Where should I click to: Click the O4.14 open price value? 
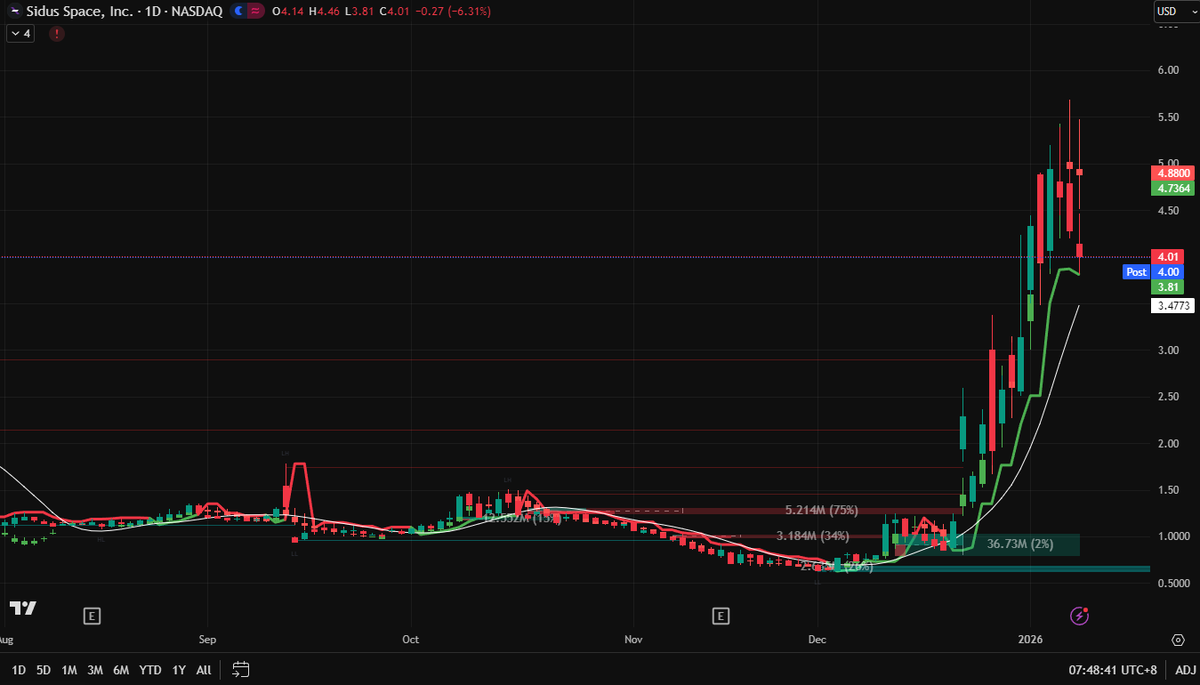(x=289, y=11)
